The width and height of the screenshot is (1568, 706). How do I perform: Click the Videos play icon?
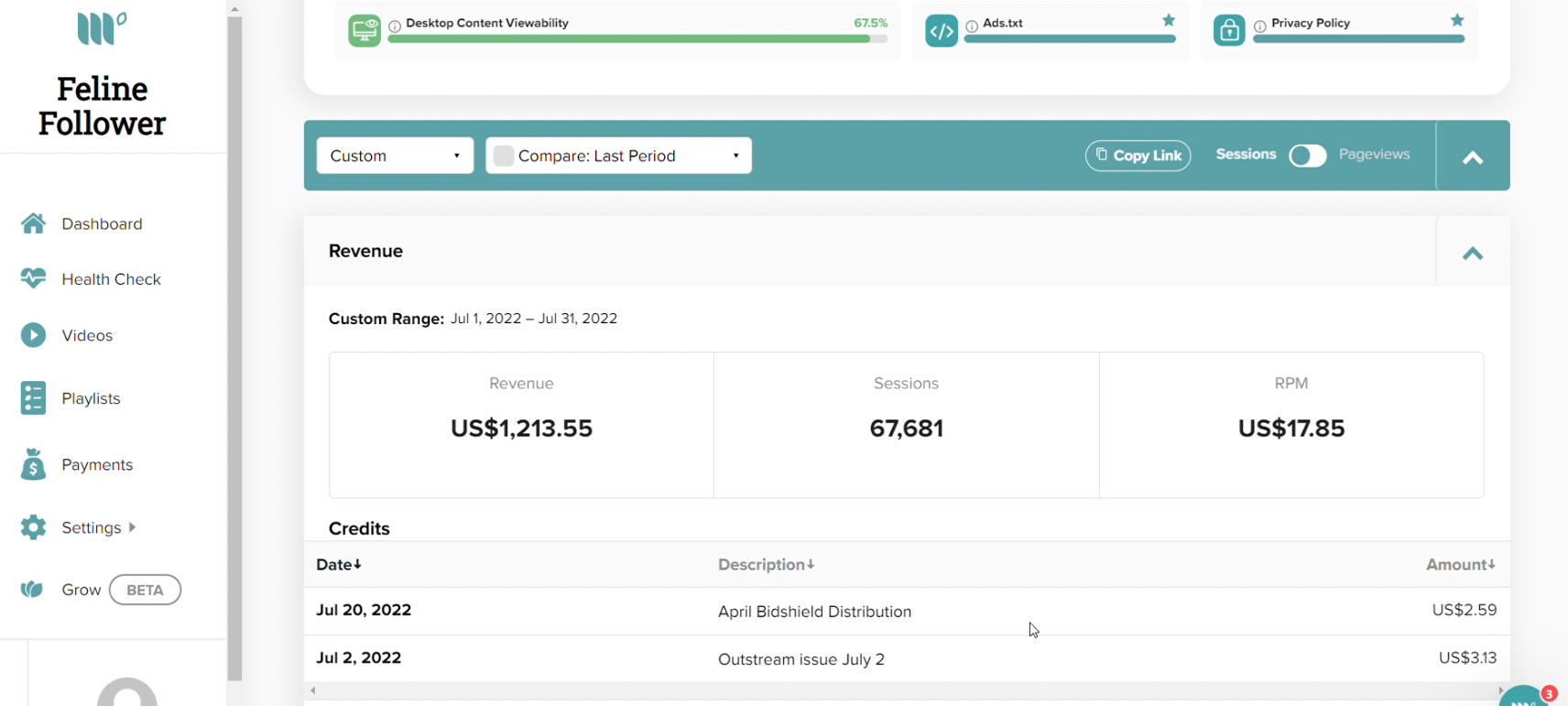34,335
